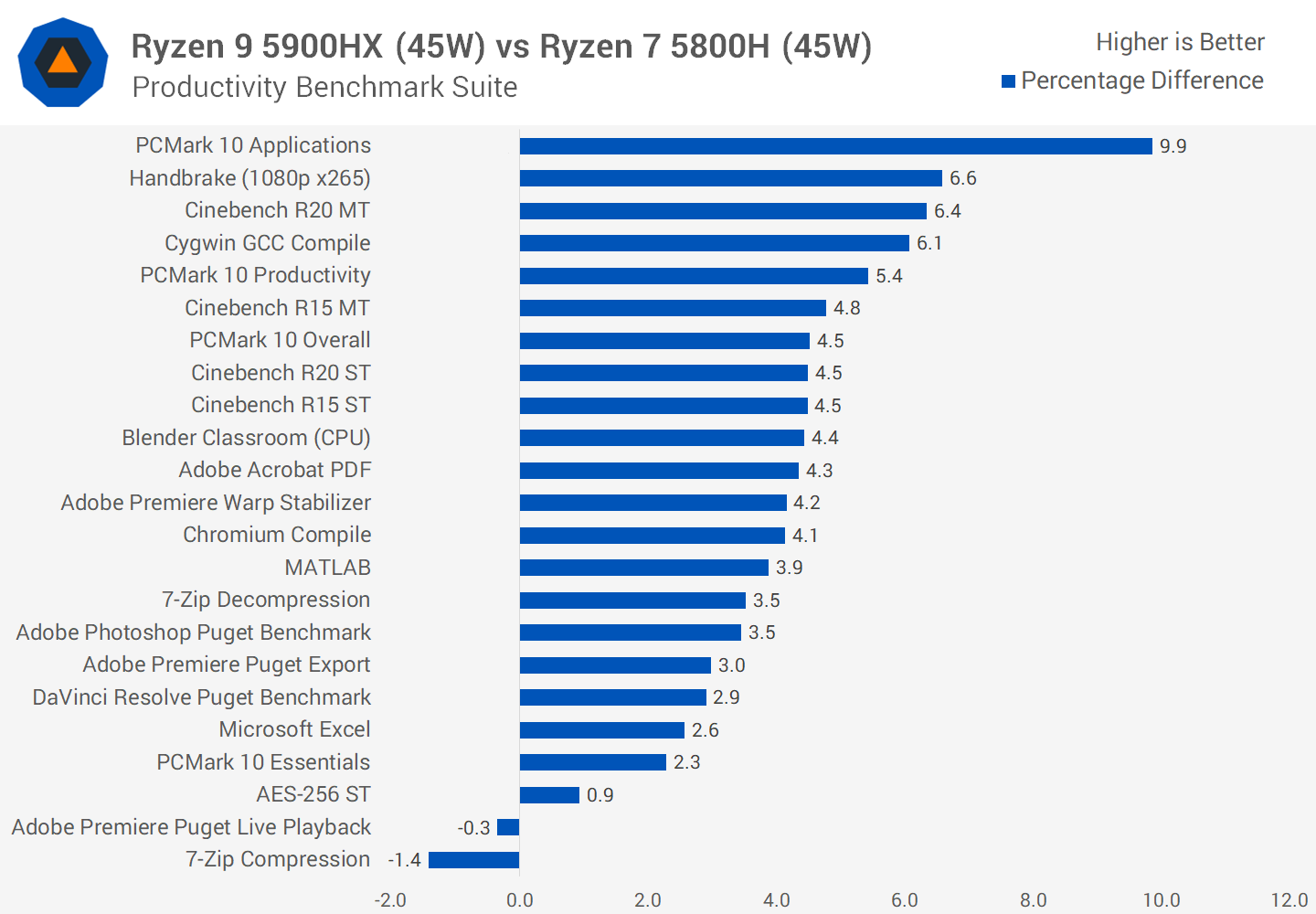The height and width of the screenshot is (914, 1316).
Task: Click the -2.0 x-axis tick label
Action: coord(390,900)
